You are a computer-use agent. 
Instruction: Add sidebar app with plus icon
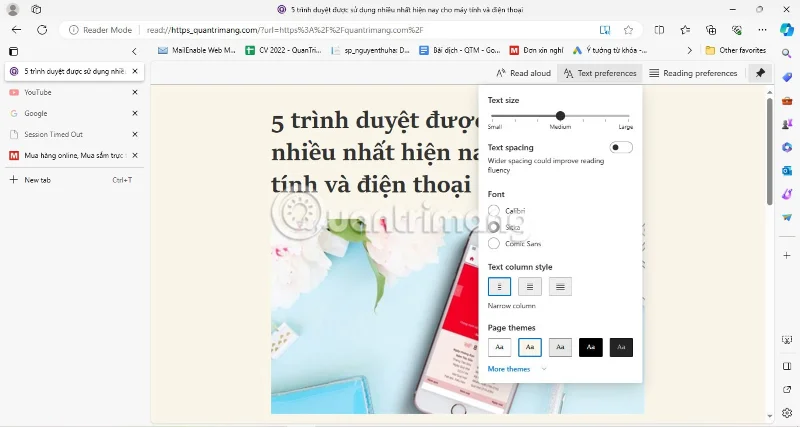pos(787,255)
